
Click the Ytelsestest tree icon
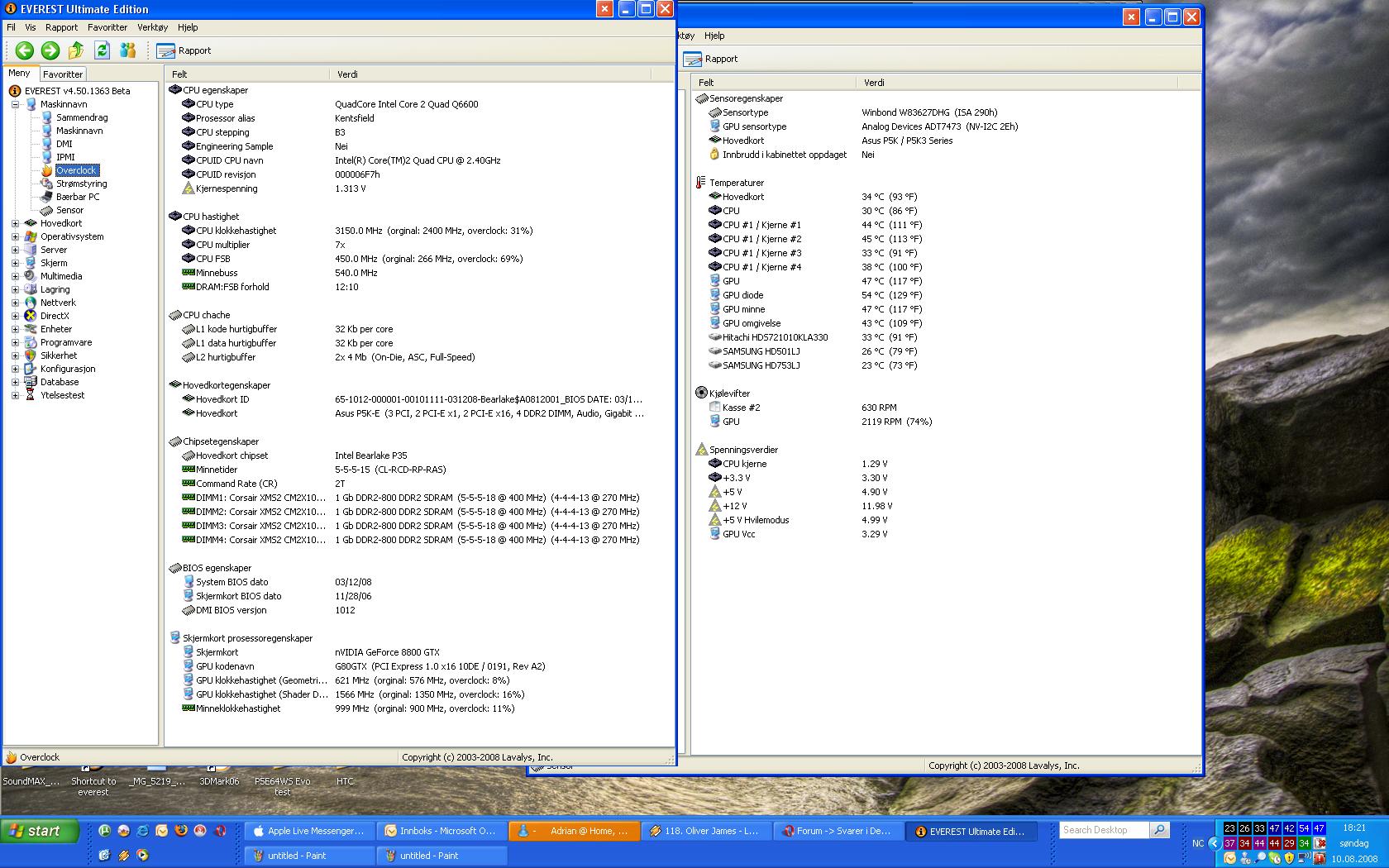(x=31, y=395)
